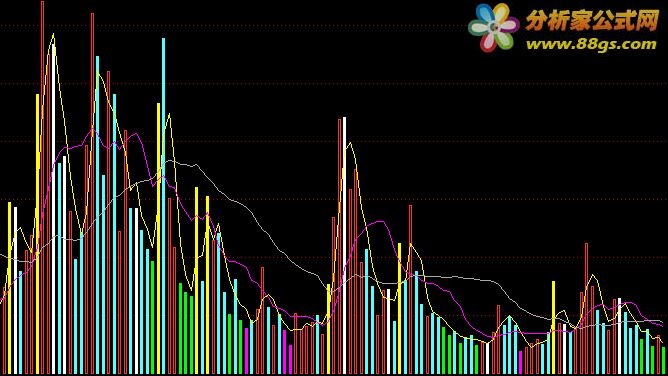668x376 pixels.
Task: Click the magenta average line hump after the central spike
Action: 379,221
